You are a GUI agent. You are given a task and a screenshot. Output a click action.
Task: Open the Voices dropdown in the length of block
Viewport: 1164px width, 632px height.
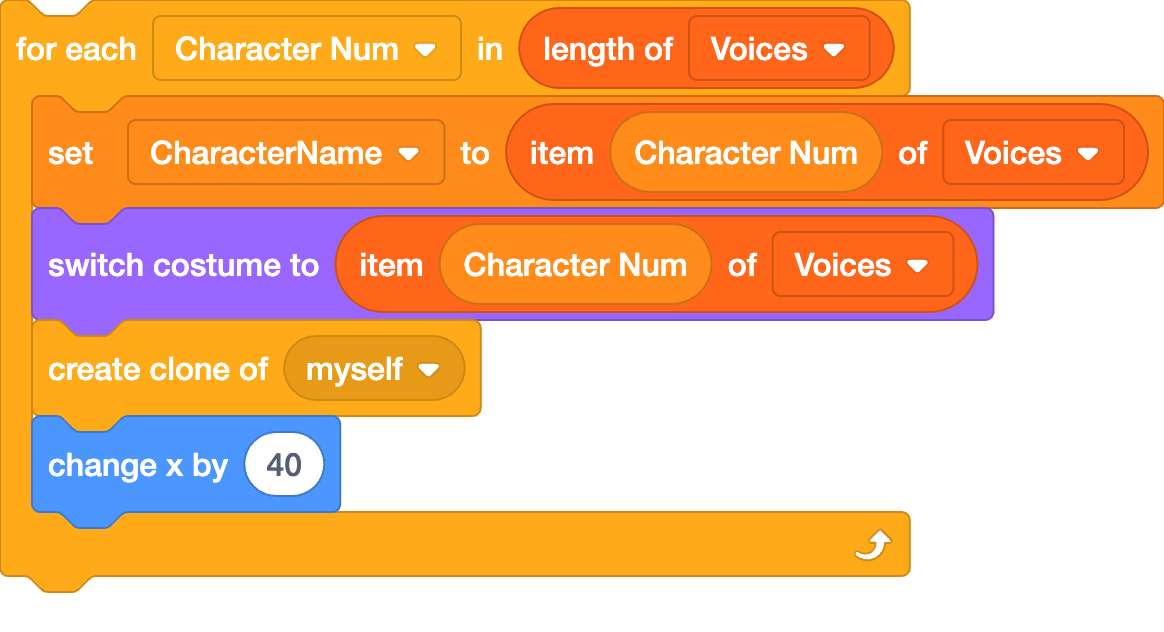tap(778, 49)
